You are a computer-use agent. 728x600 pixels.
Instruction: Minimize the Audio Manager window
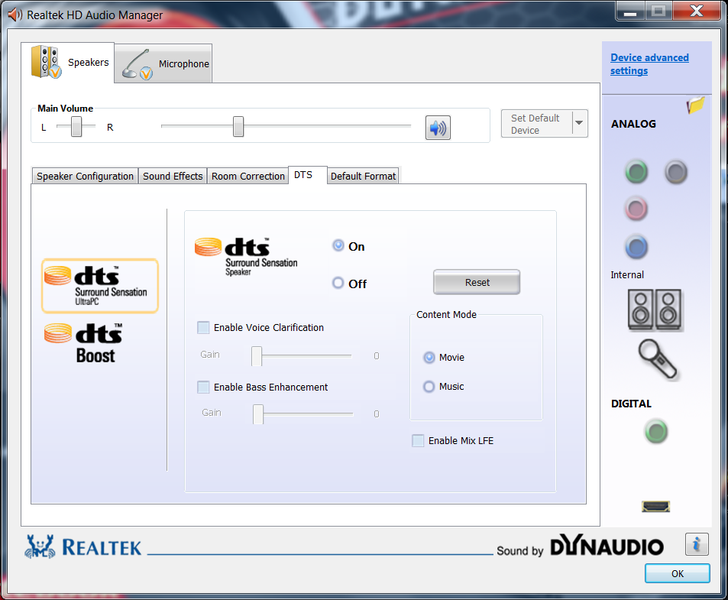(x=630, y=12)
